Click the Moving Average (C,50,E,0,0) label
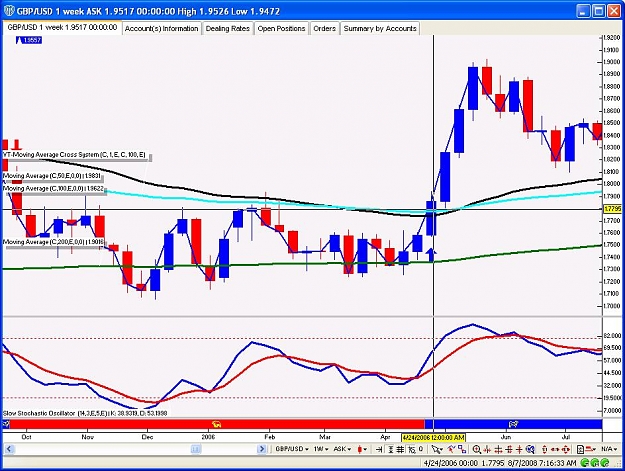 [52, 176]
